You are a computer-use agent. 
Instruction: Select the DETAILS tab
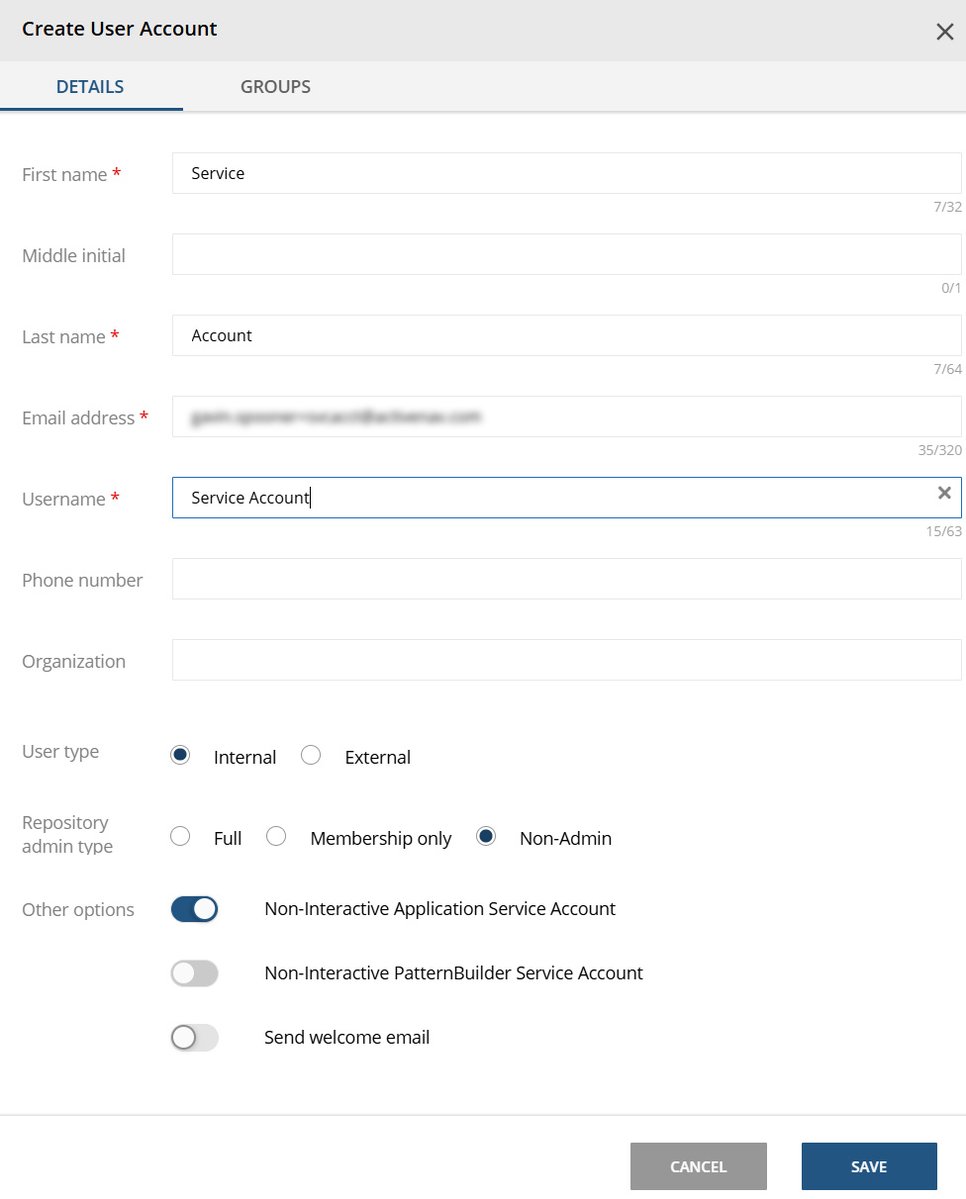coord(89,86)
